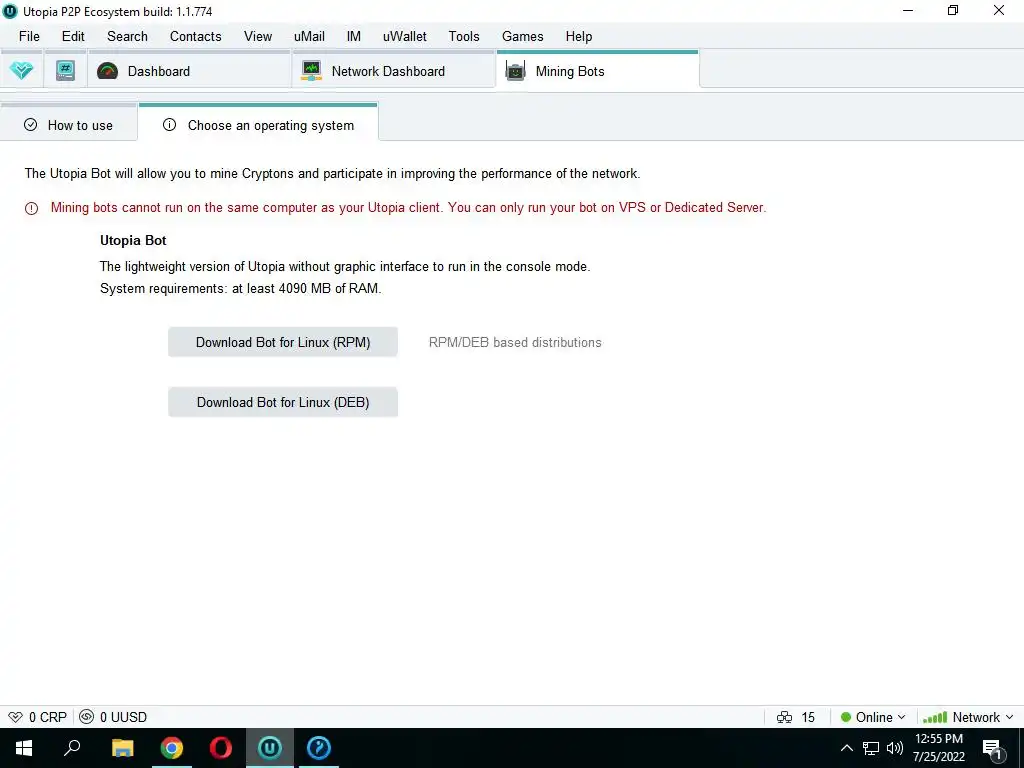Click the red warning exclamation icon
The width and height of the screenshot is (1024, 768).
click(x=31, y=208)
